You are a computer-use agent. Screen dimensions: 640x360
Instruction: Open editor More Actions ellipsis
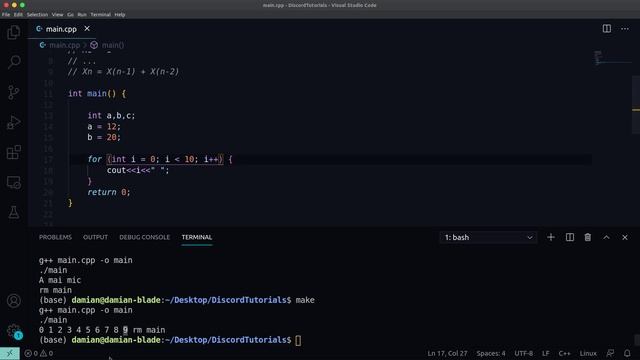coord(625,29)
